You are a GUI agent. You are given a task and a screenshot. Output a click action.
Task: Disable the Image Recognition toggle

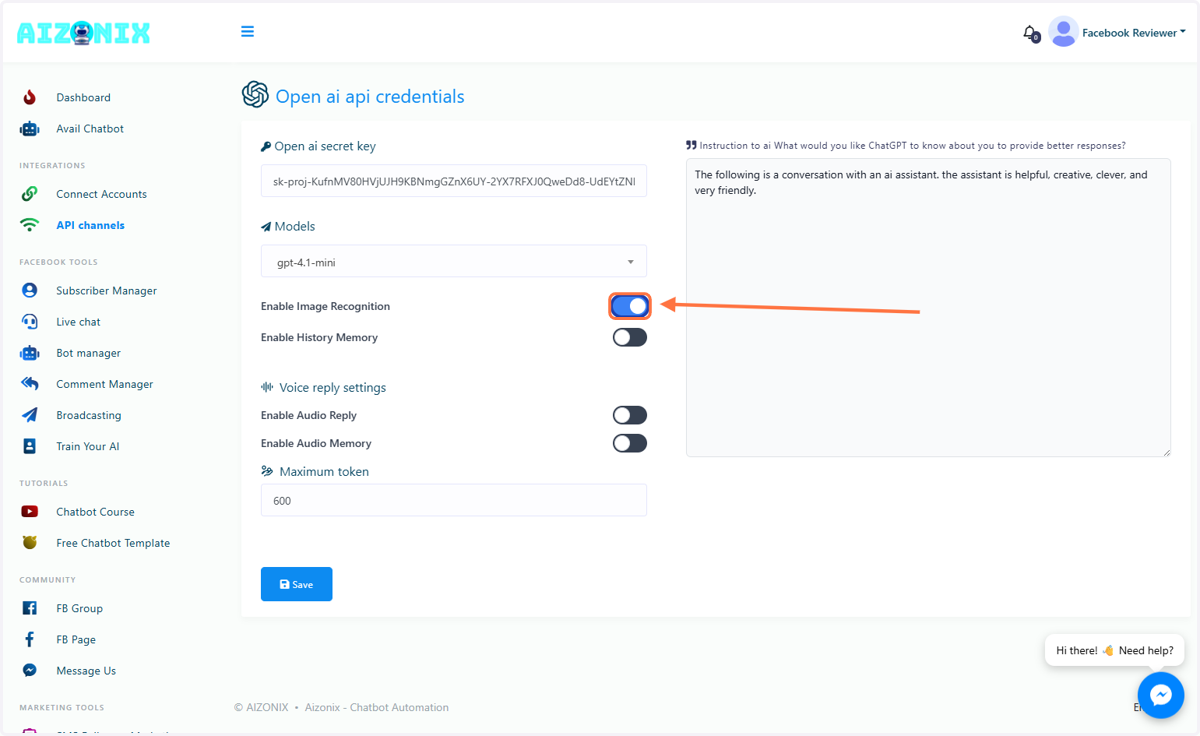[630, 306]
